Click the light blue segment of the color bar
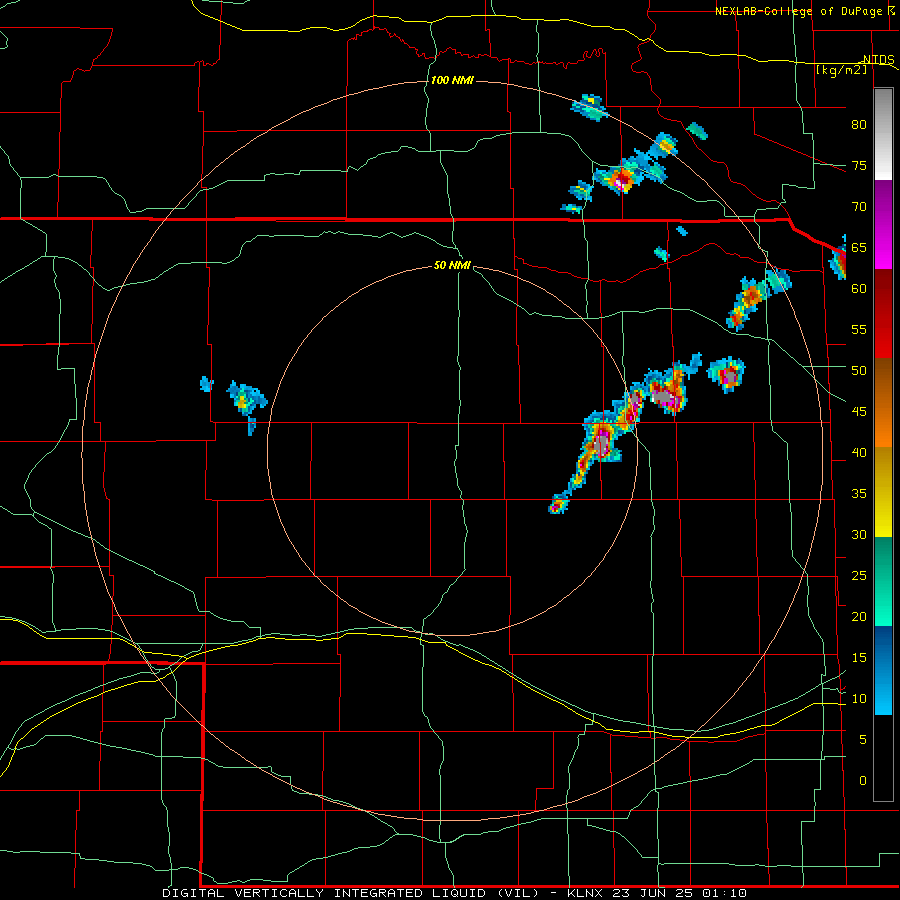Viewport: 900px width, 900px height. pyautogui.click(x=883, y=670)
